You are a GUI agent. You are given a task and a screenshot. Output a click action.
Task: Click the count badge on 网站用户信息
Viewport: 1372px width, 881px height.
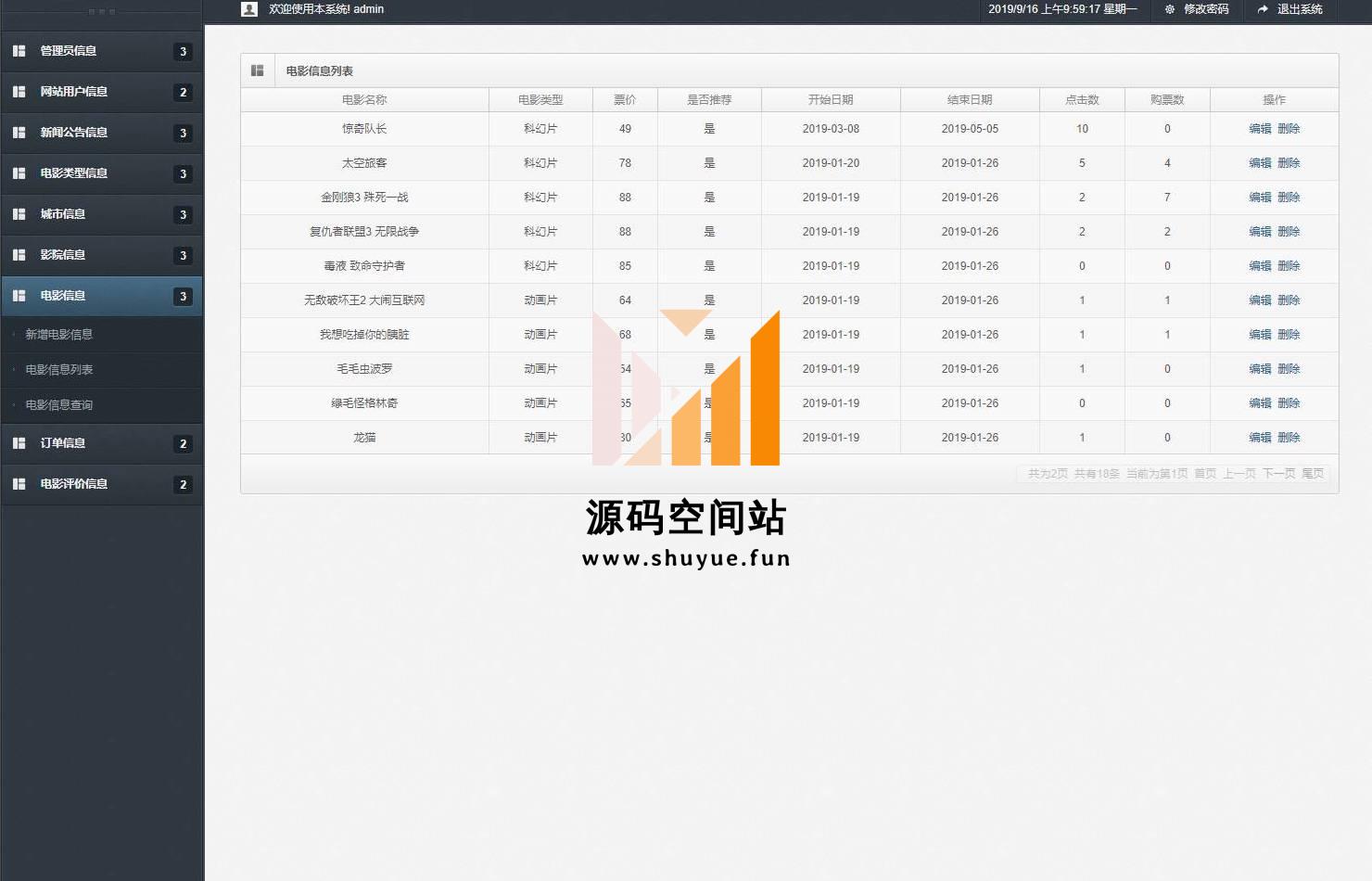(183, 93)
